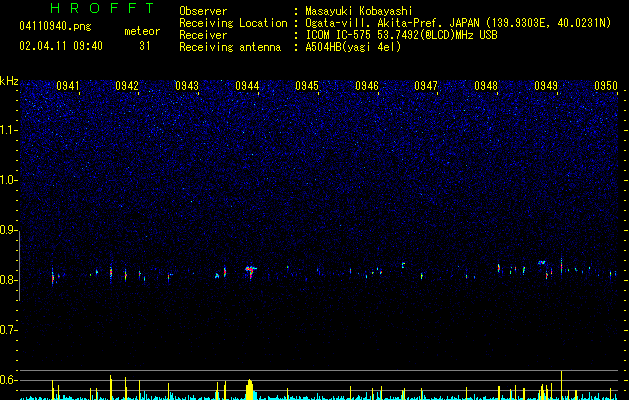Viewport: 629px width, 400px height.
Task: Click the 1.0 frequency axis label
Action: click(9, 180)
